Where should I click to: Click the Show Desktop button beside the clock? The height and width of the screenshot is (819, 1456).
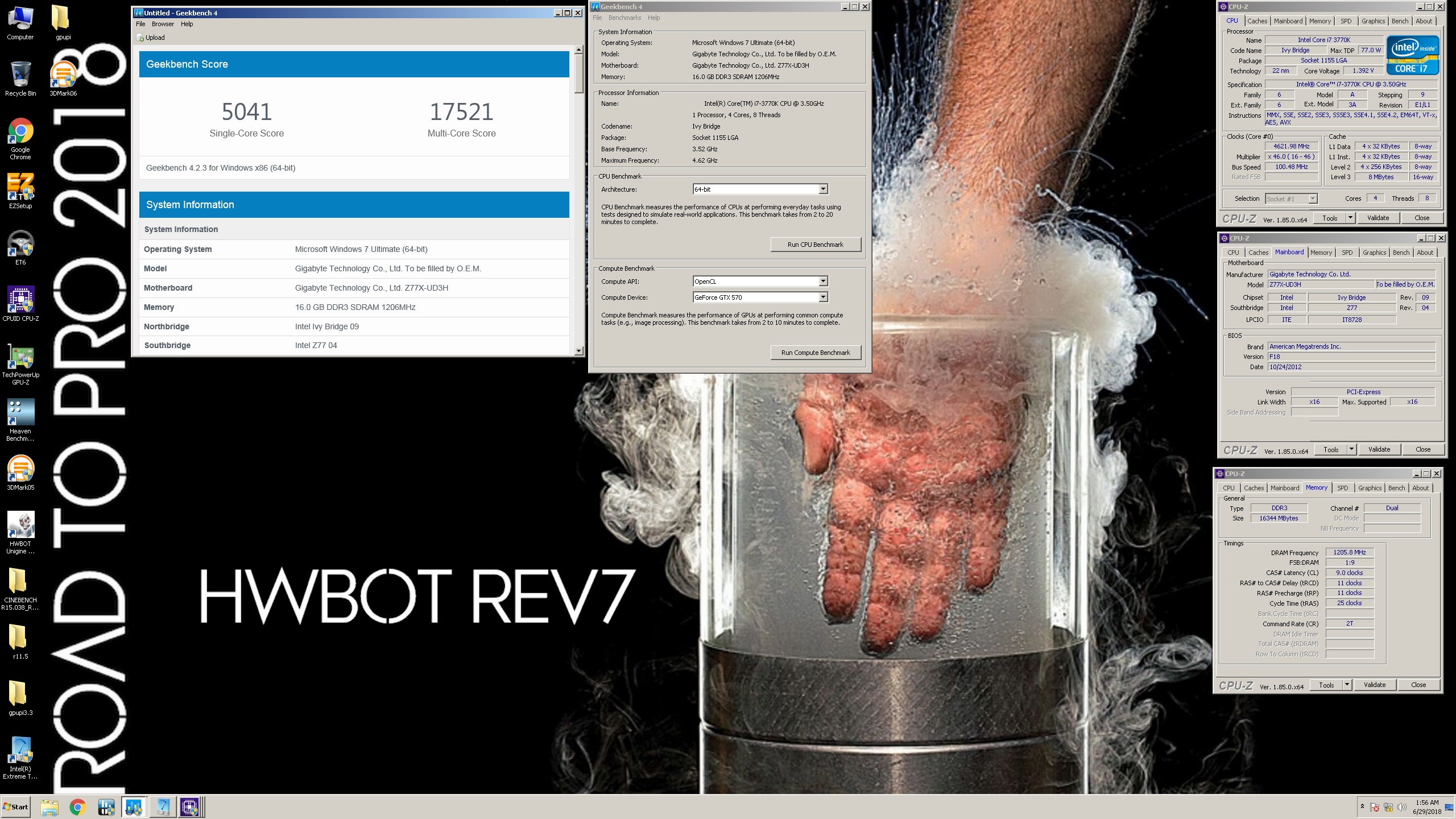1449,807
